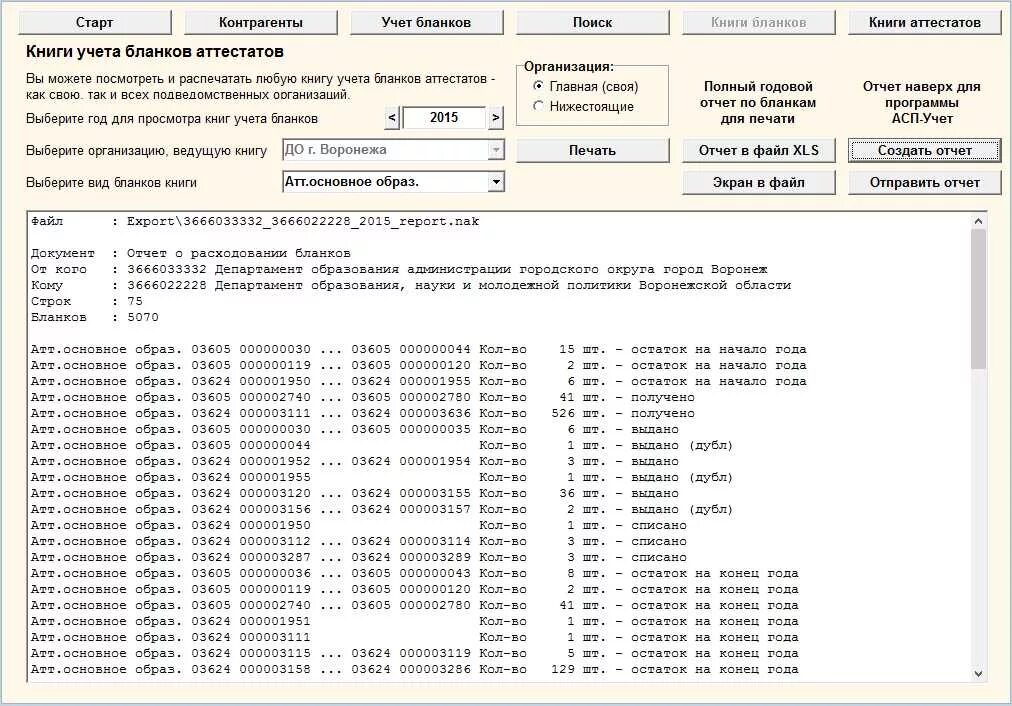Click the row with 526 шт. получено
This screenshot has width=1012, height=706.
(x=363, y=413)
